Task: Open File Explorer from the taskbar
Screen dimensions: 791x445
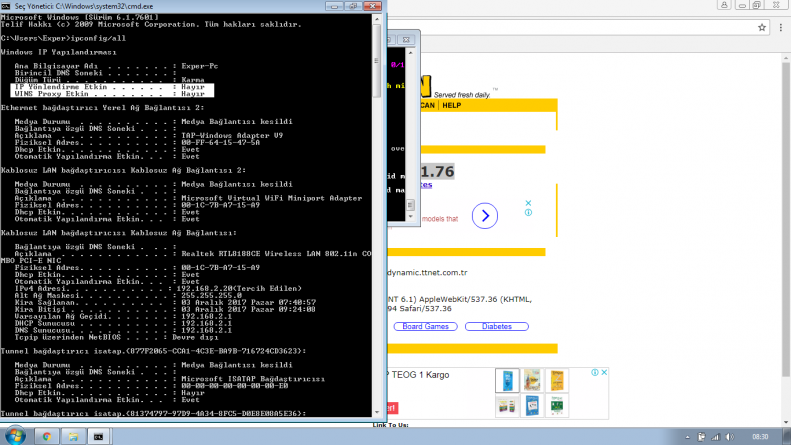Action: click(73, 436)
